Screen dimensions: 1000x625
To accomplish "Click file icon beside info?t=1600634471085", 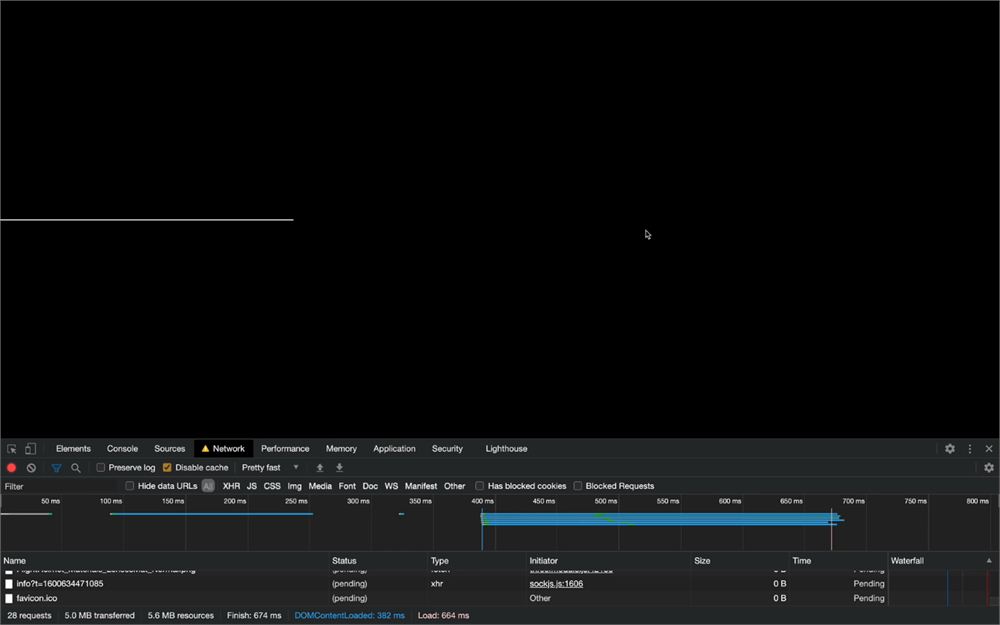I will pos(9,584).
